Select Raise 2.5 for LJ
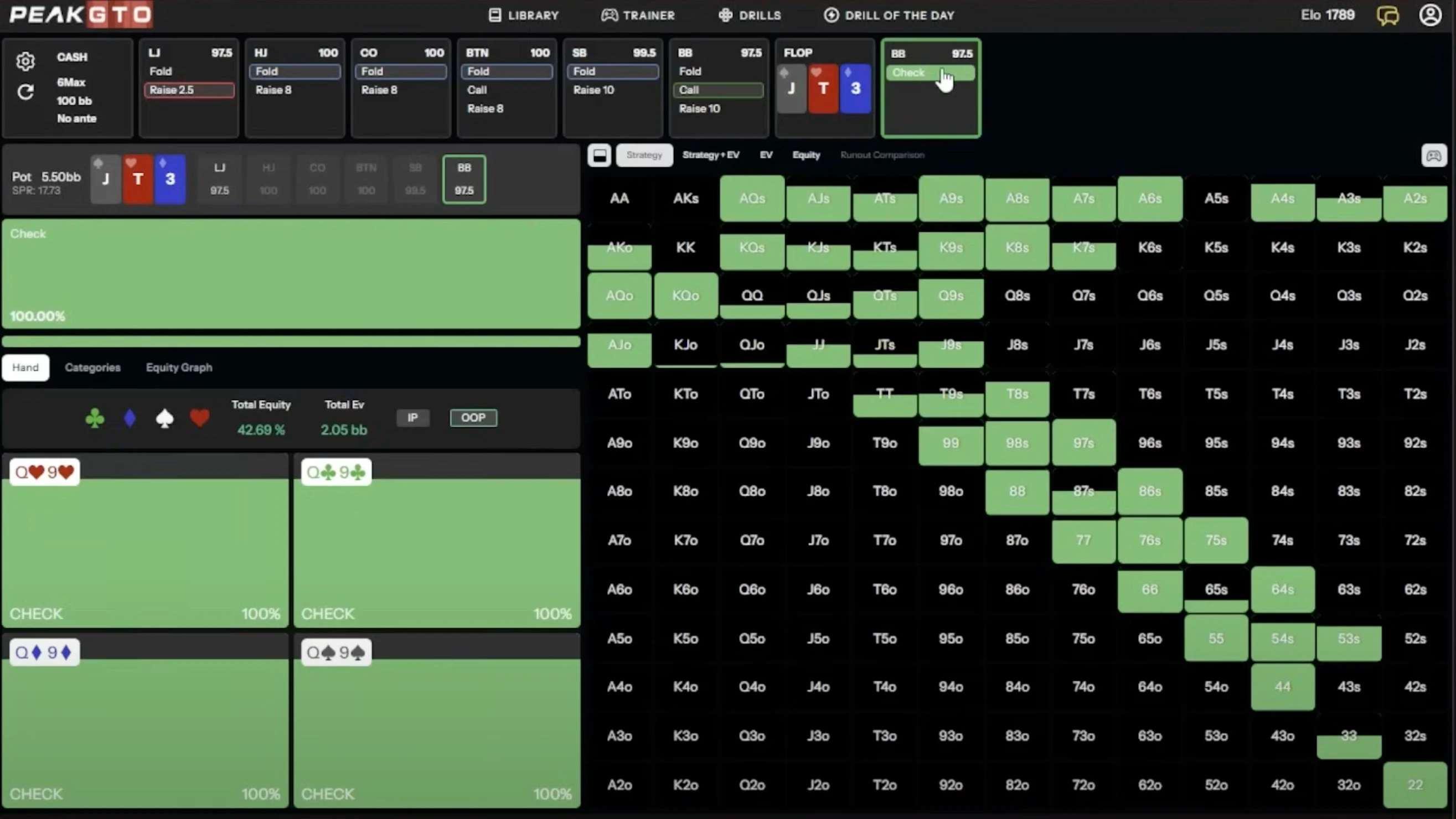This screenshot has height=819, width=1456. [x=189, y=90]
